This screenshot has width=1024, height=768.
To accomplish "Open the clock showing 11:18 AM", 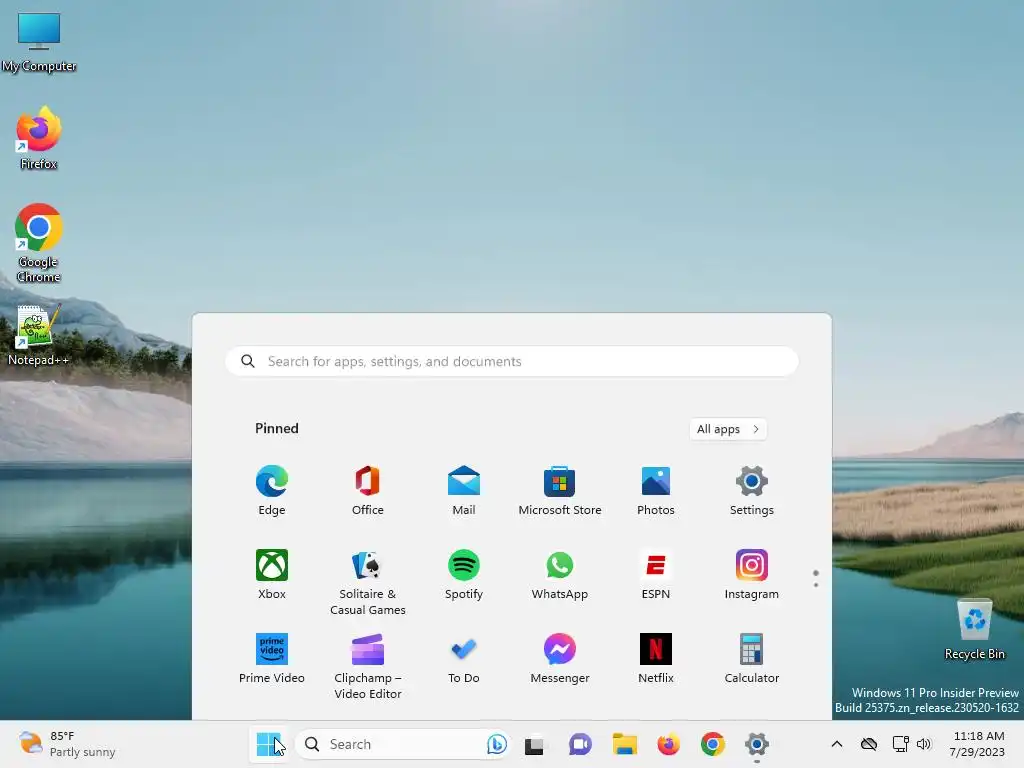I will [x=978, y=744].
